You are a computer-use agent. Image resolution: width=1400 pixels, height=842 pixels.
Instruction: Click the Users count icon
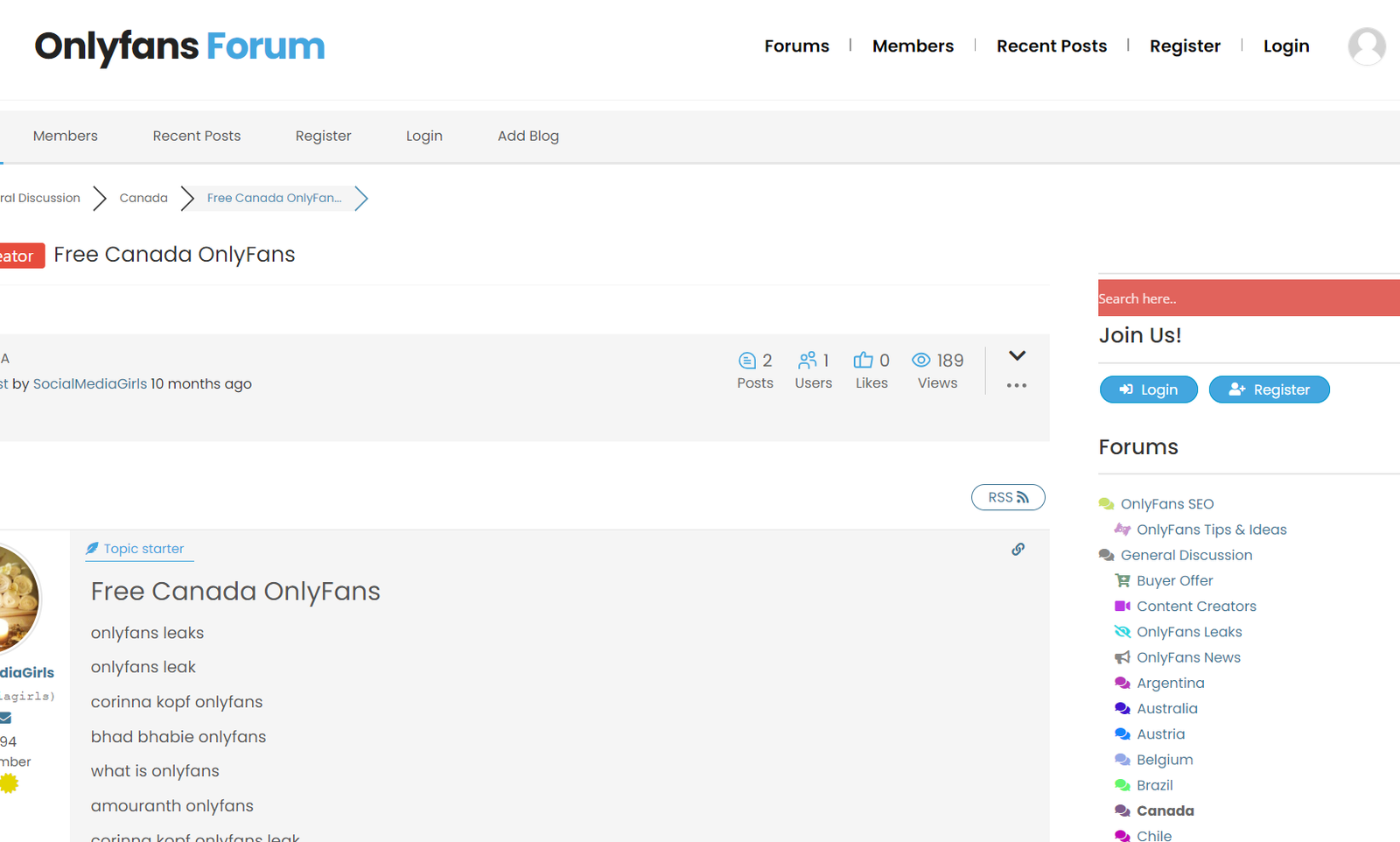pyautogui.click(x=807, y=361)
